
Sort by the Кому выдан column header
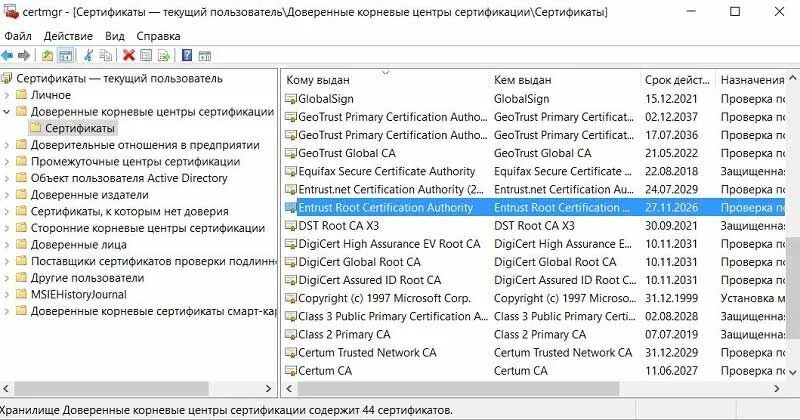point(385,80)
